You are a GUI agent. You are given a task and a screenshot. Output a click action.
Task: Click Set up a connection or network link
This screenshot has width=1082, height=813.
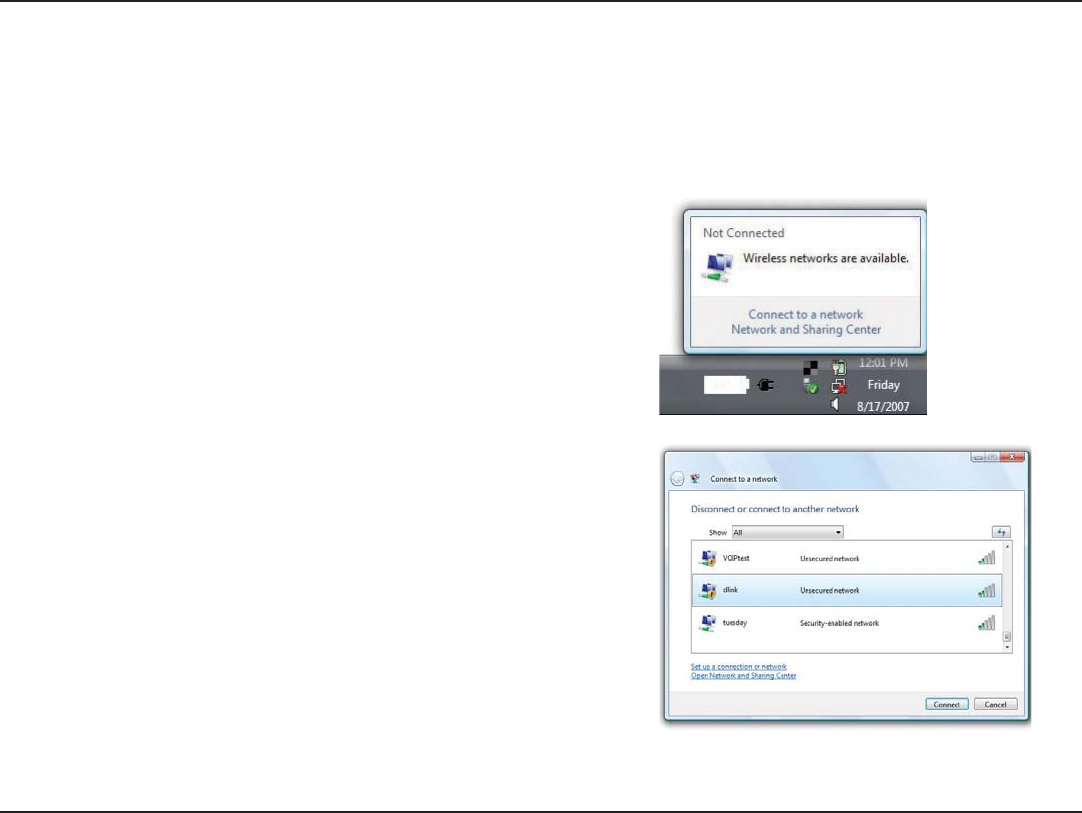[x=738, y=667]
